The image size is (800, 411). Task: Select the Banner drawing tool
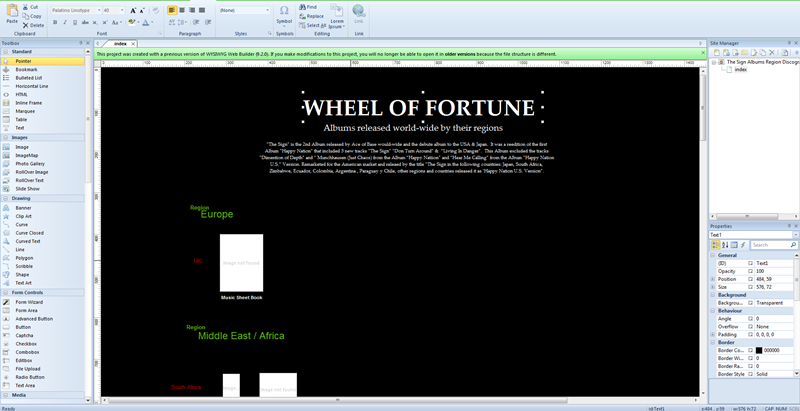click(23, 208)
